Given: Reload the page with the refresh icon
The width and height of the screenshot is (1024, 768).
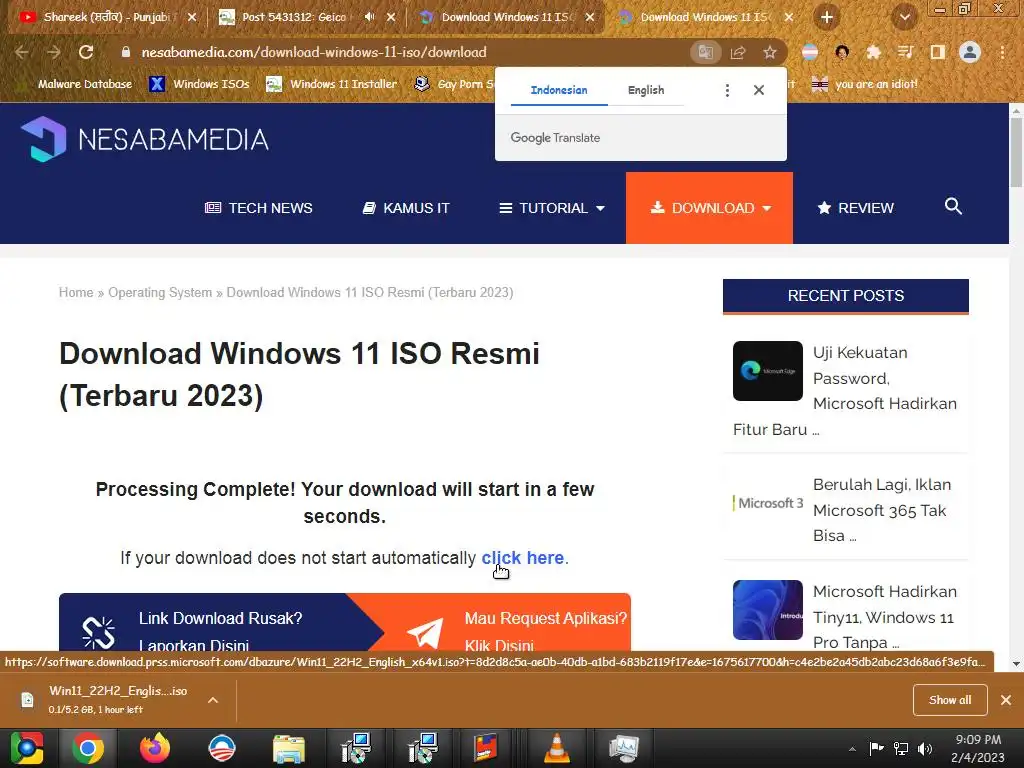Looking at the screenshot, I should coord(86,52).
